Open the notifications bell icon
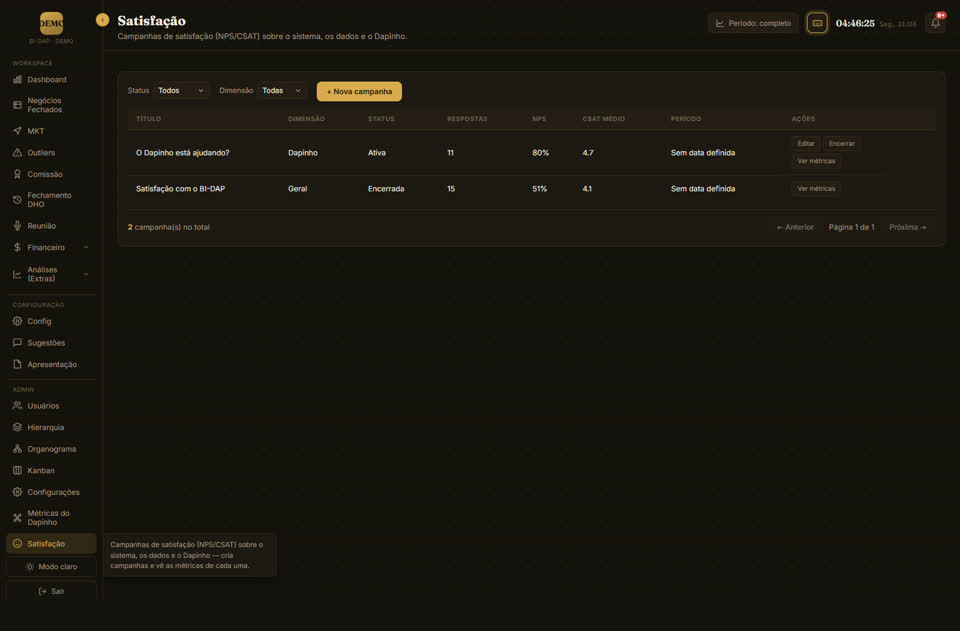The width and height of the screenshot is (960, 631). coord(935,23)
